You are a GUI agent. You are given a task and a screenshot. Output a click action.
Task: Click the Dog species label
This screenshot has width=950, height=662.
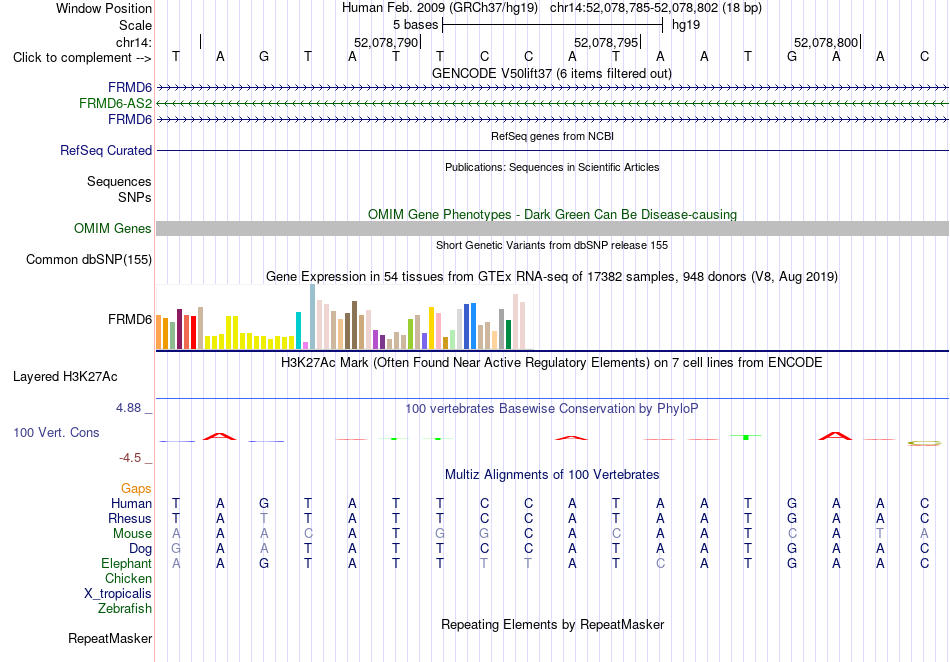(141, 549)
